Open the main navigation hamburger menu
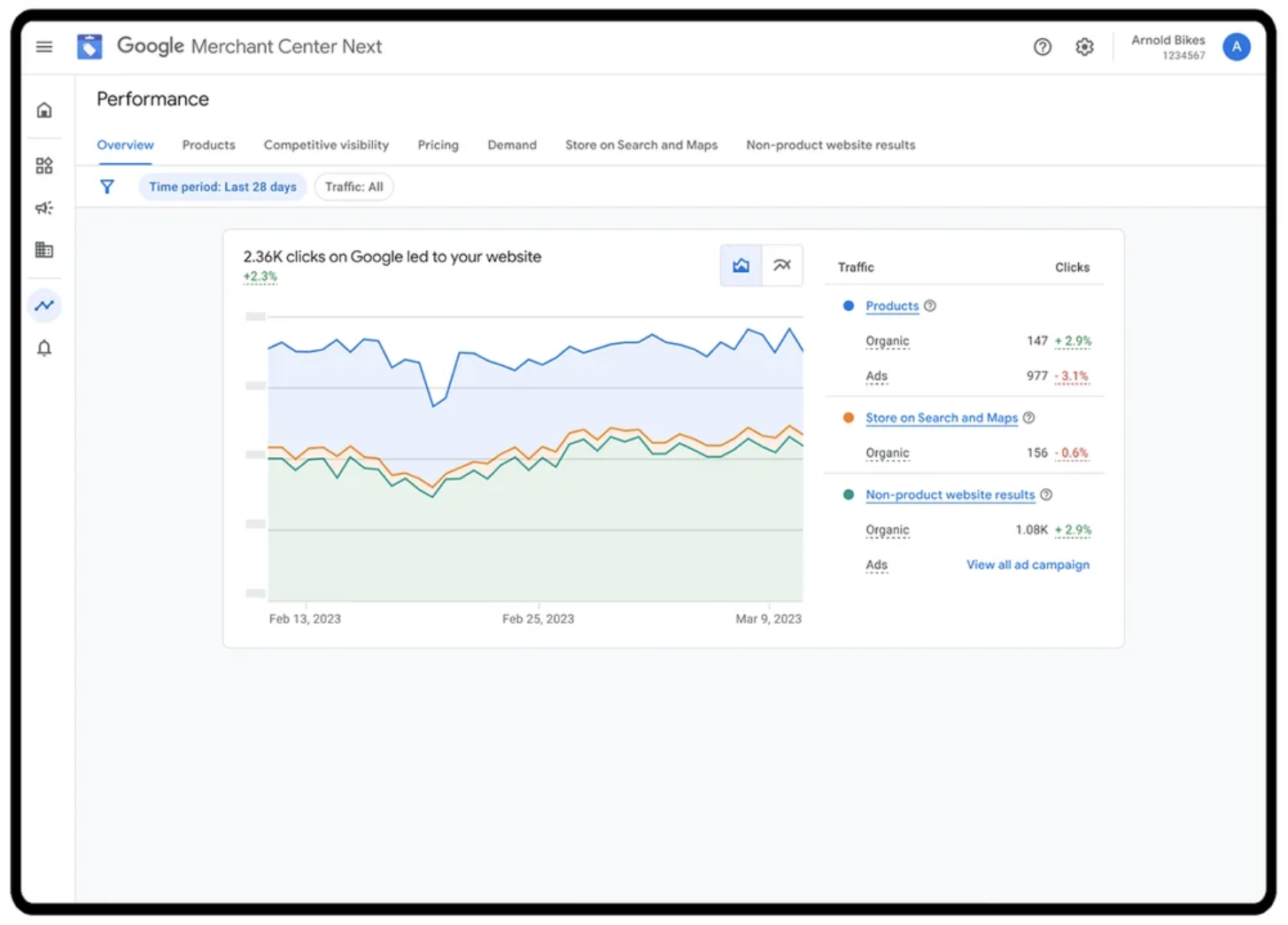This screenshot has width=1288, height=925. coord(43,47)
